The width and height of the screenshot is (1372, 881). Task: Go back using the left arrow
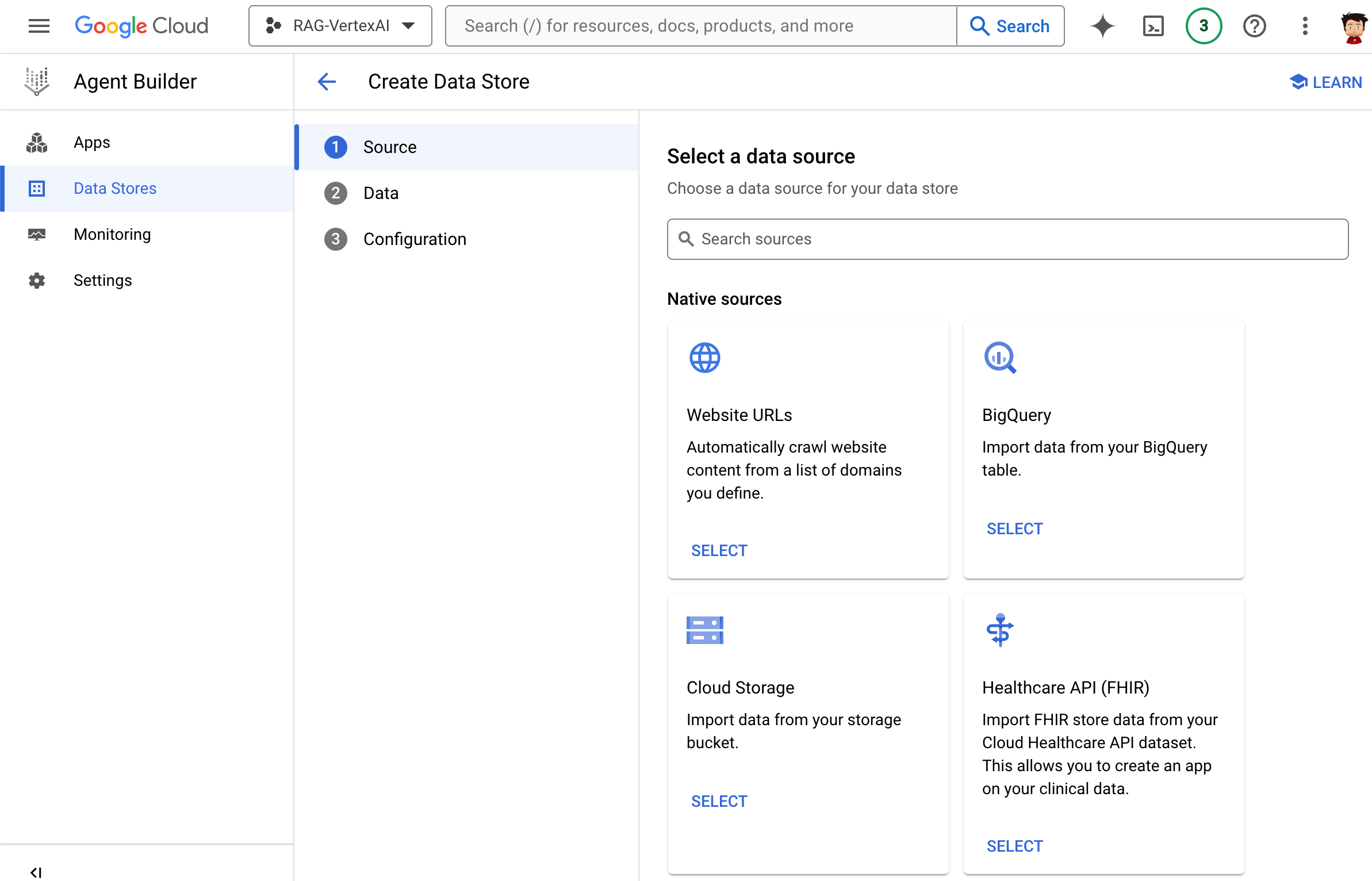tap(327, 82)
